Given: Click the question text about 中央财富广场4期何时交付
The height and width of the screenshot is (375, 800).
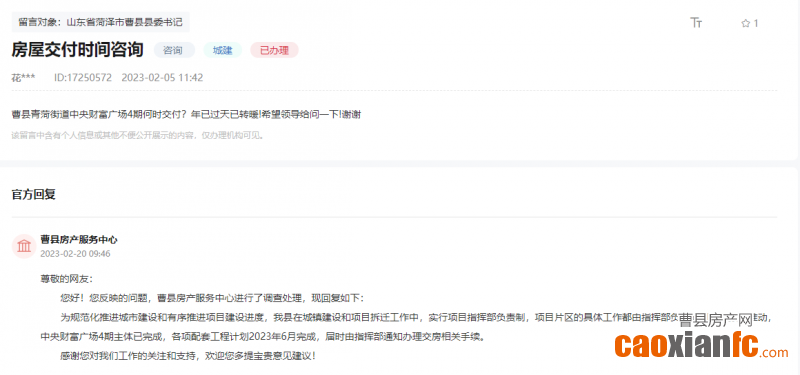Looking at the screenshot, I should click(x=186, y=115).
